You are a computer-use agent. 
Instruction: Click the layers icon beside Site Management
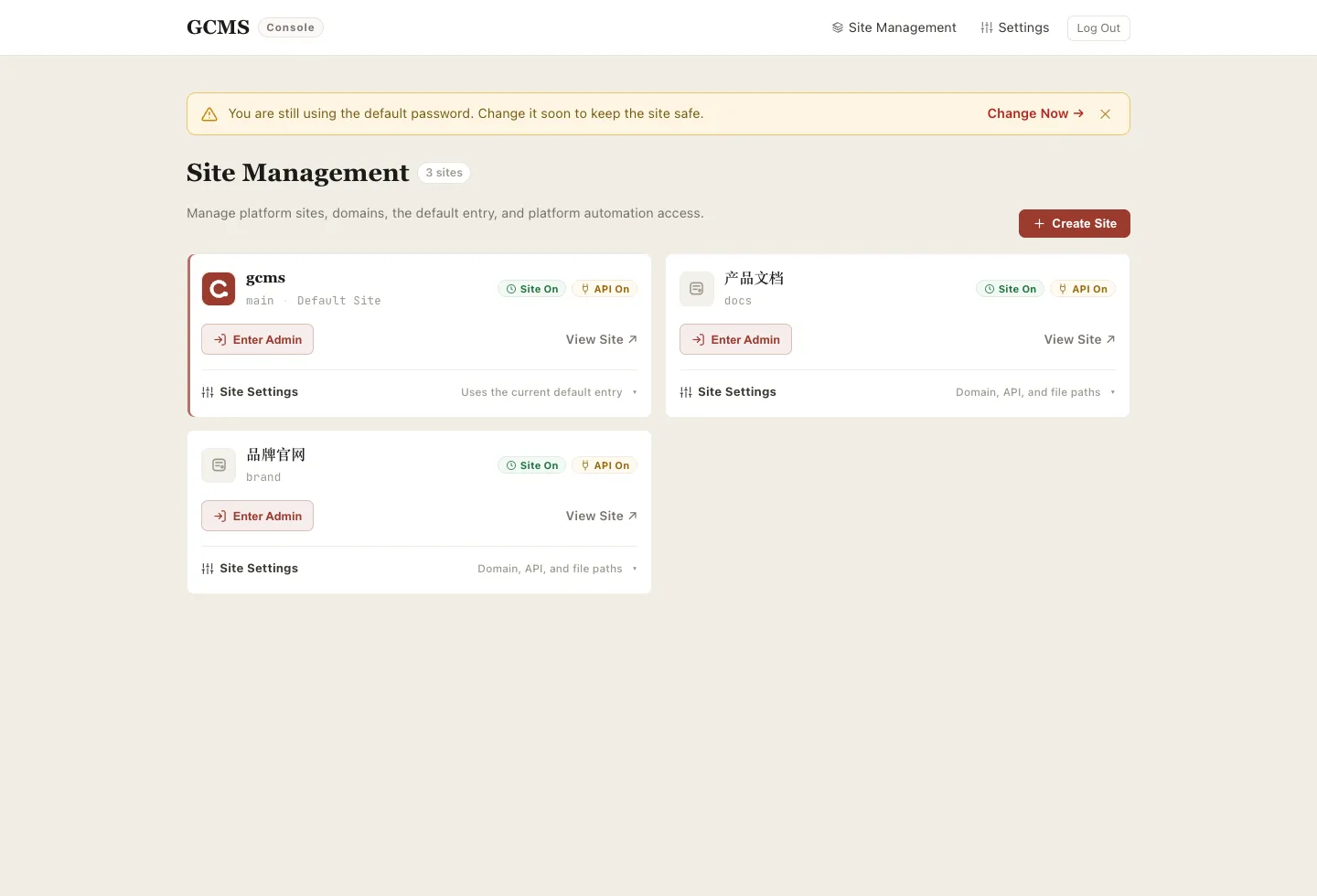point(838,27)
